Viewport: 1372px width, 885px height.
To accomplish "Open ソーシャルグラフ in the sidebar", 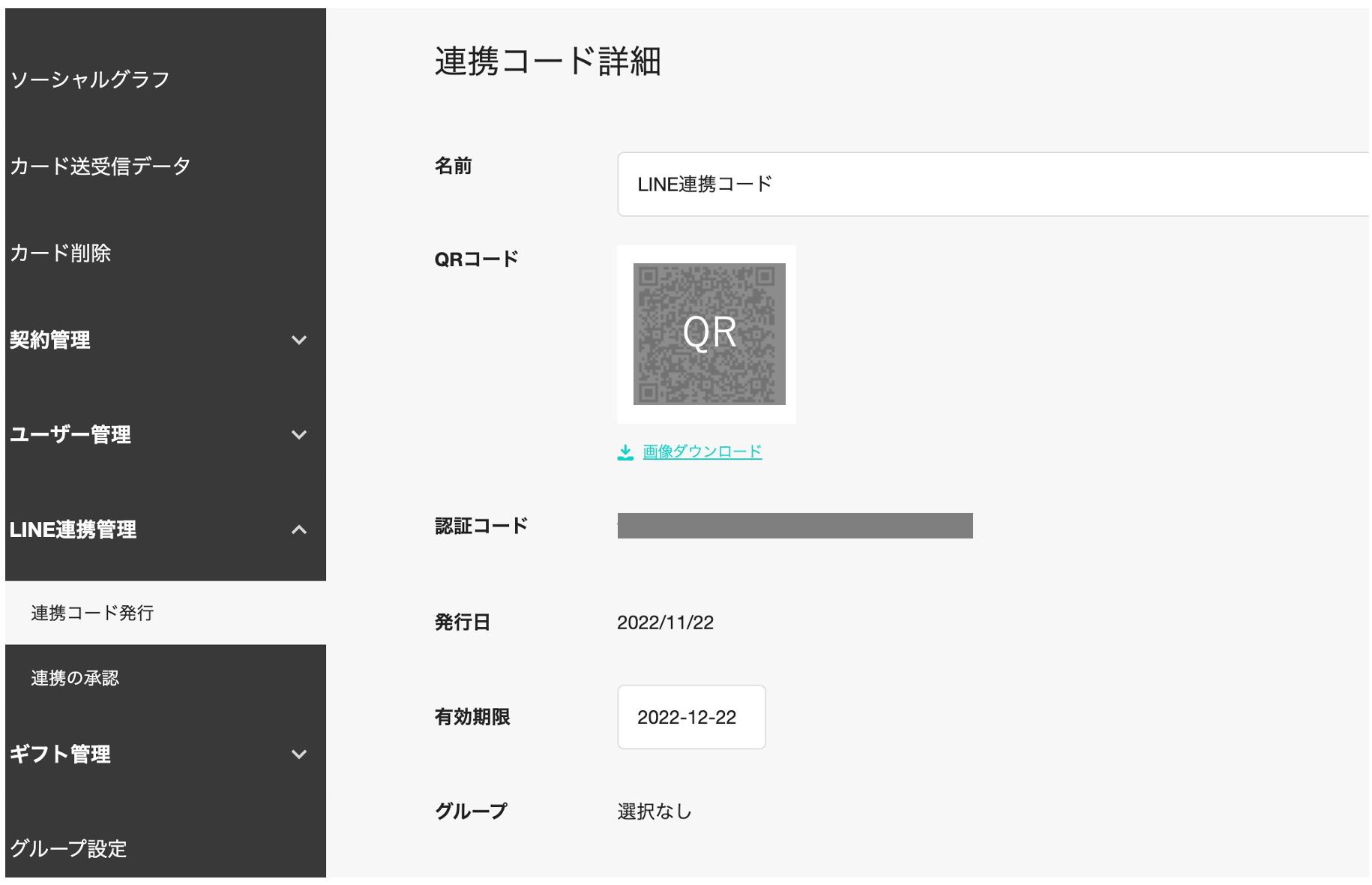I will (x=90, y=79).
